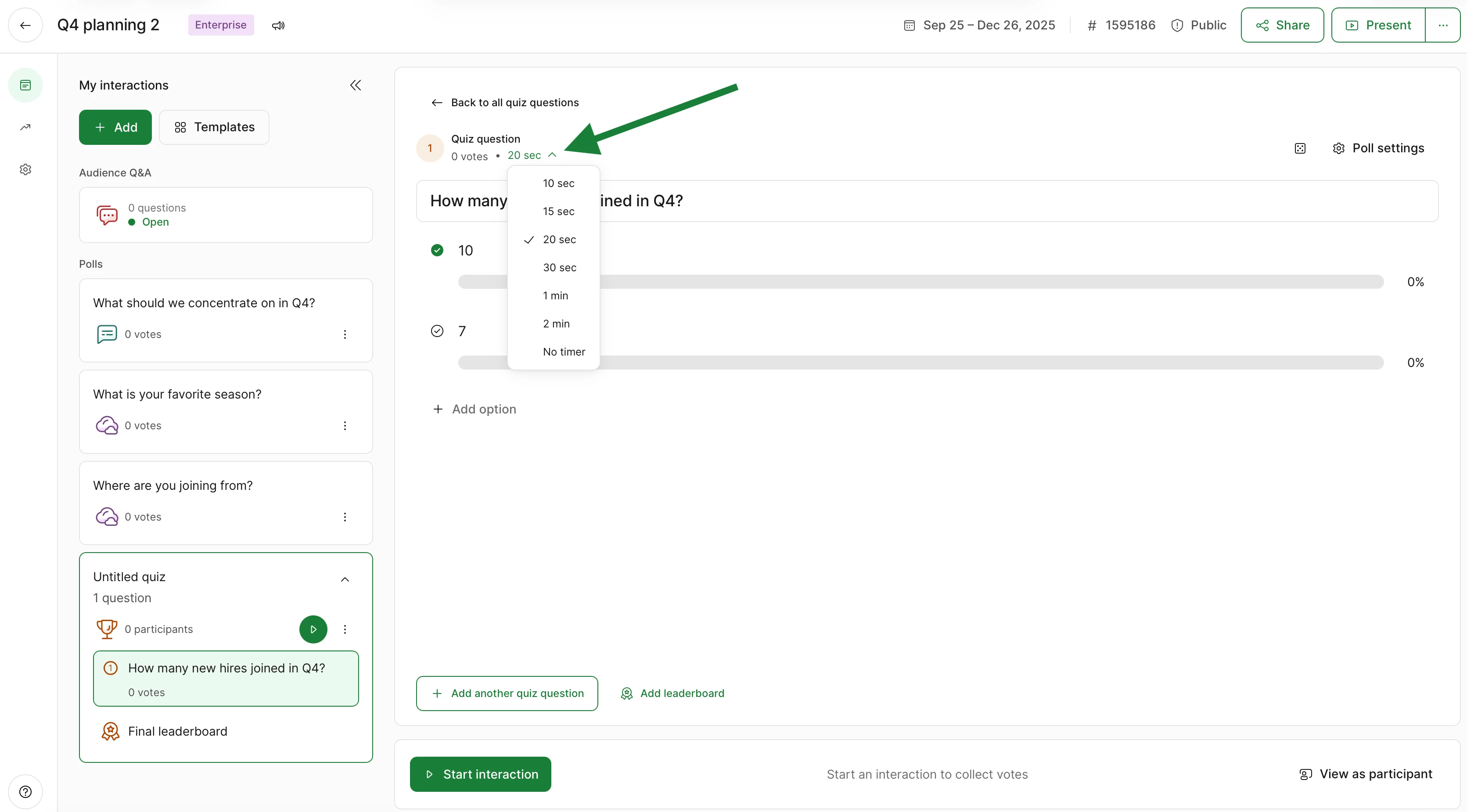This screenshot has height=812, width=1467.
Task: Click the progress bar for option 7
Action: tap(968, 363)
